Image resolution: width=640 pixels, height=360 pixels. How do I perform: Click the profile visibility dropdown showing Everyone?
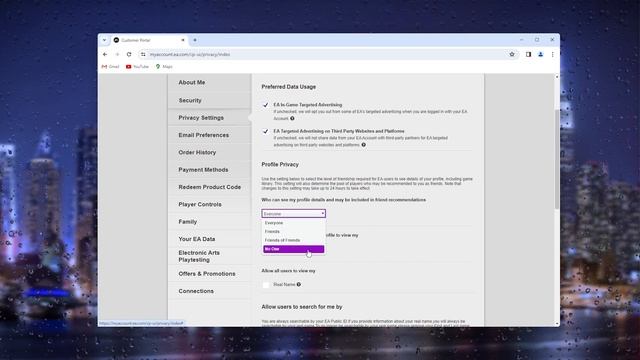click(x=293, y=213)
